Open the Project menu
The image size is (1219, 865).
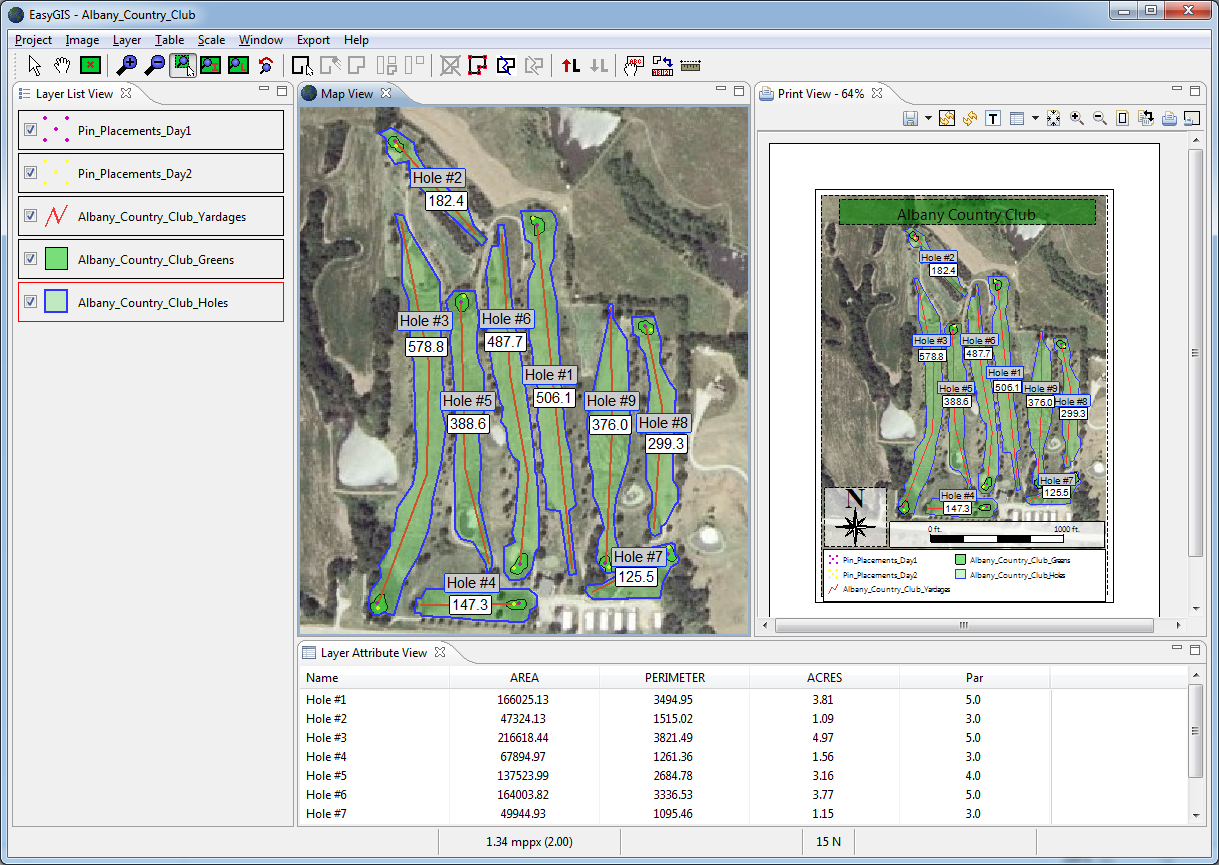[x=33, y=40]
